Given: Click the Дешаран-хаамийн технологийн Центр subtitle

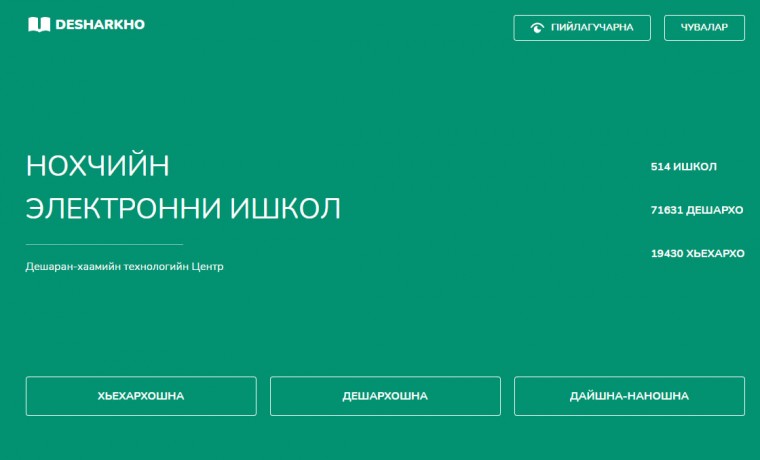Looking at the screenshot, I should 124,267.
